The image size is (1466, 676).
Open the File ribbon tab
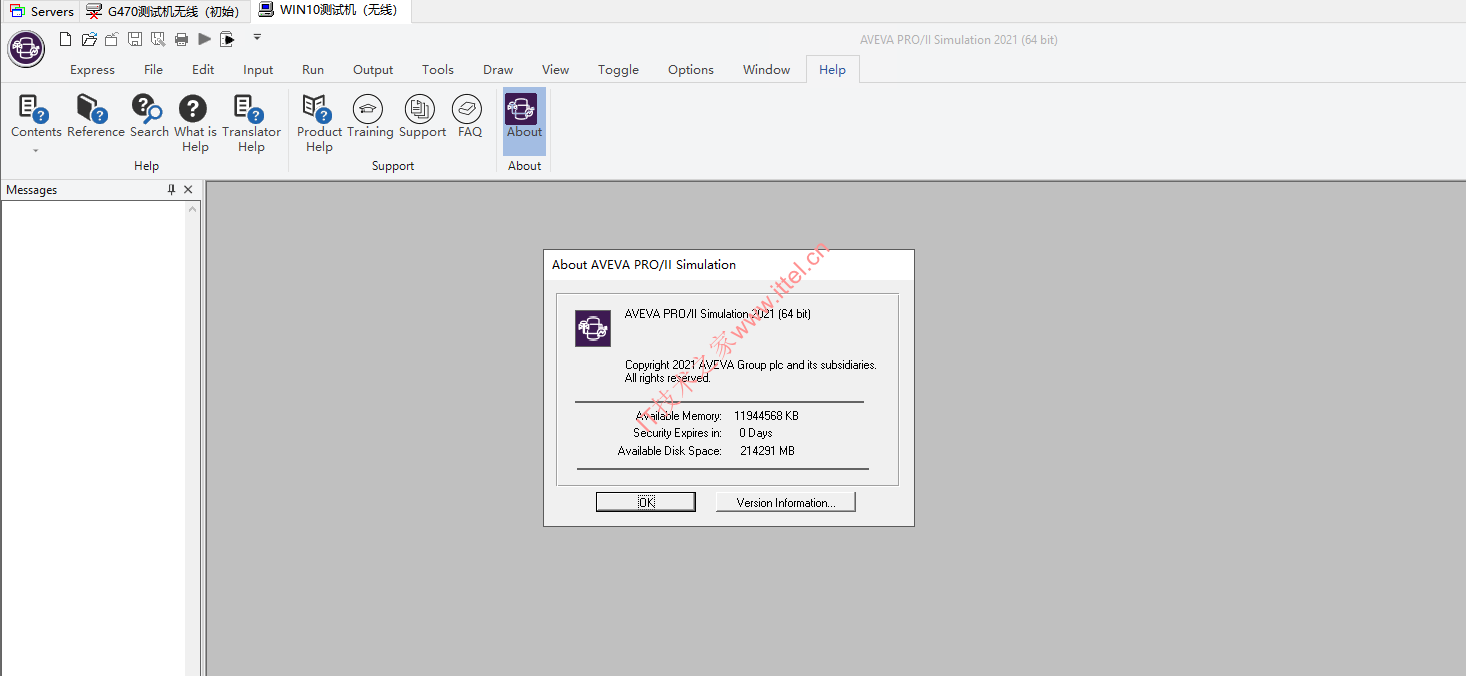pyautogui.click(x=153, y=70)
